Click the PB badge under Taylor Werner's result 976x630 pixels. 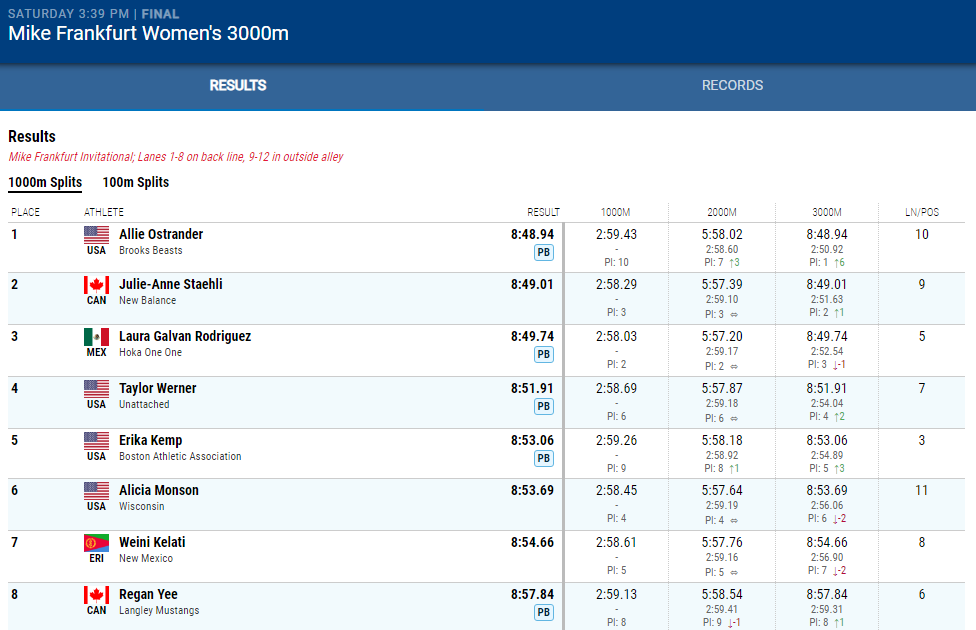click(544, 406)
